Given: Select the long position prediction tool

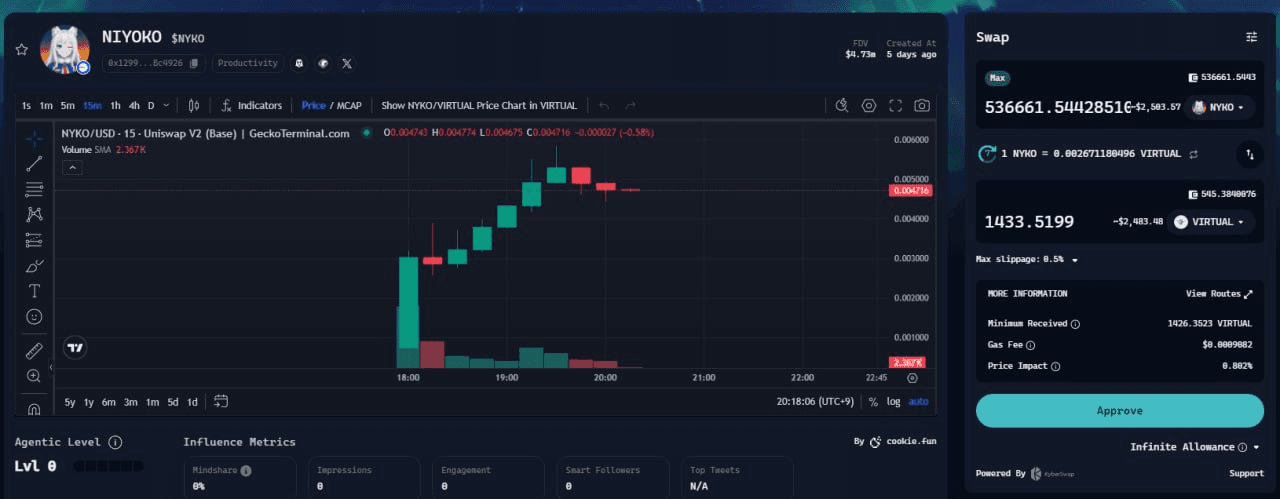Looking at the screenshot, I should tap(34, 240).
